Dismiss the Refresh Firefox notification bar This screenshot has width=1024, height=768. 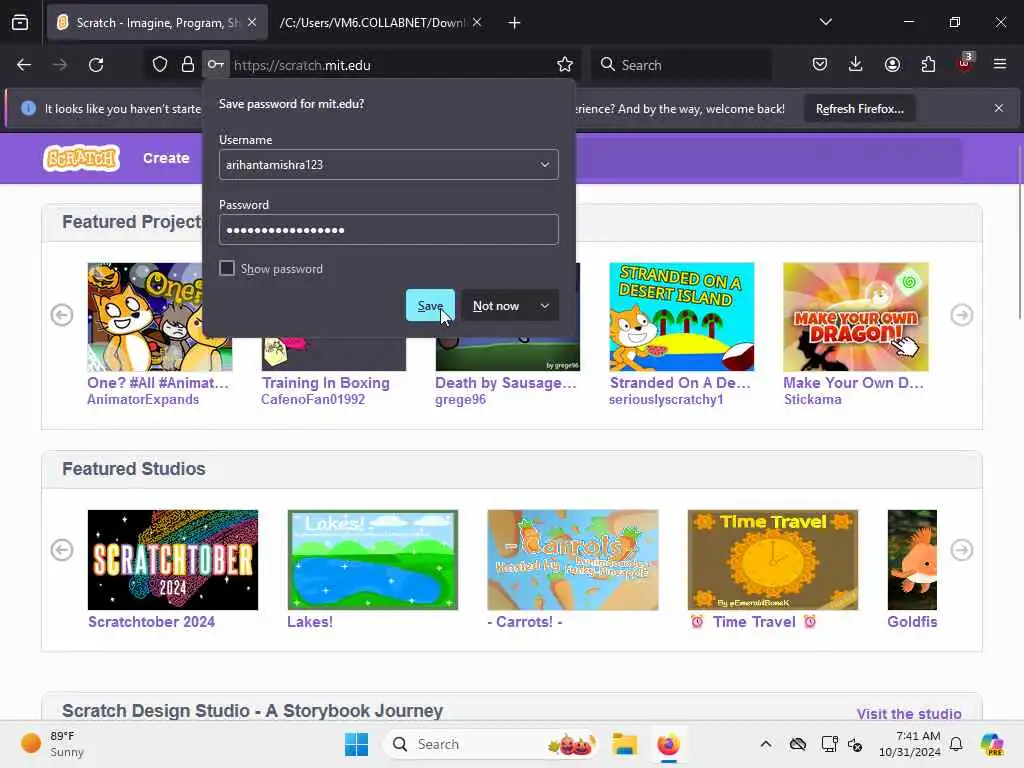point(999,108)
